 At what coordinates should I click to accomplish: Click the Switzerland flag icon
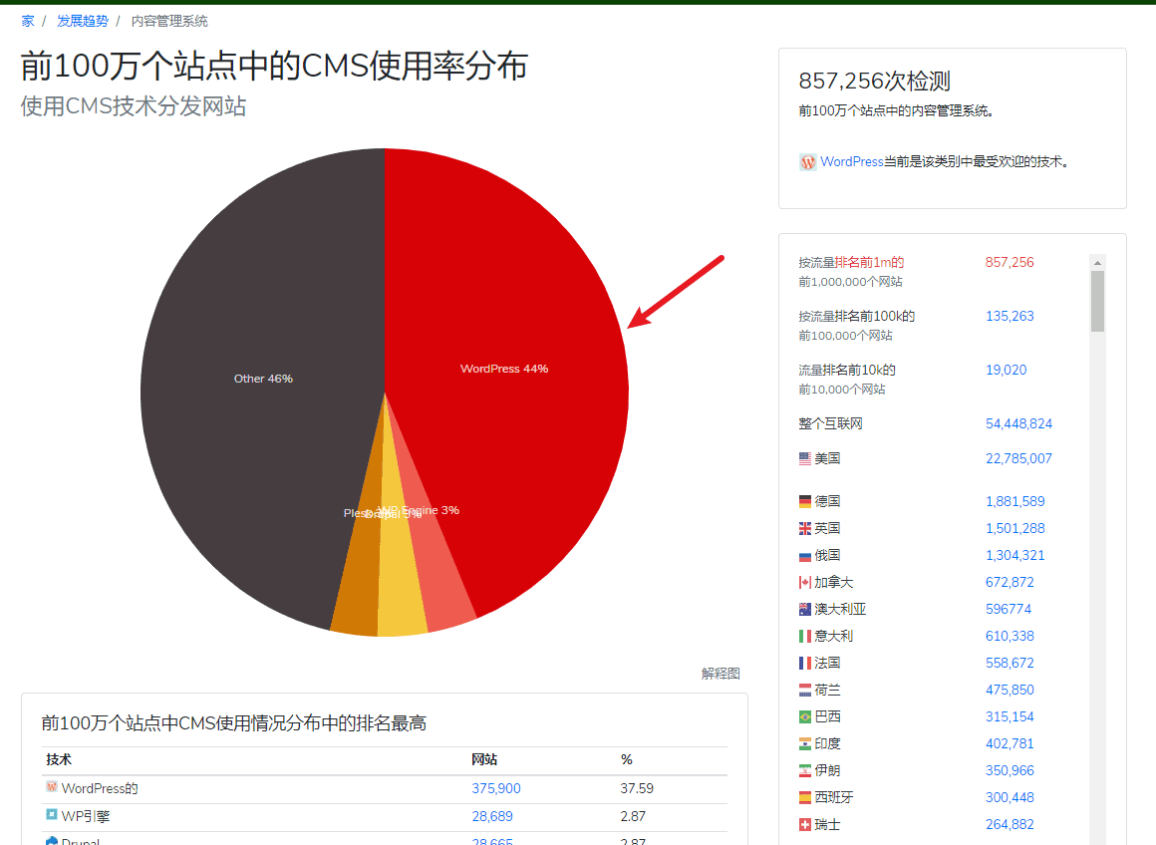(x=805, y=825)
